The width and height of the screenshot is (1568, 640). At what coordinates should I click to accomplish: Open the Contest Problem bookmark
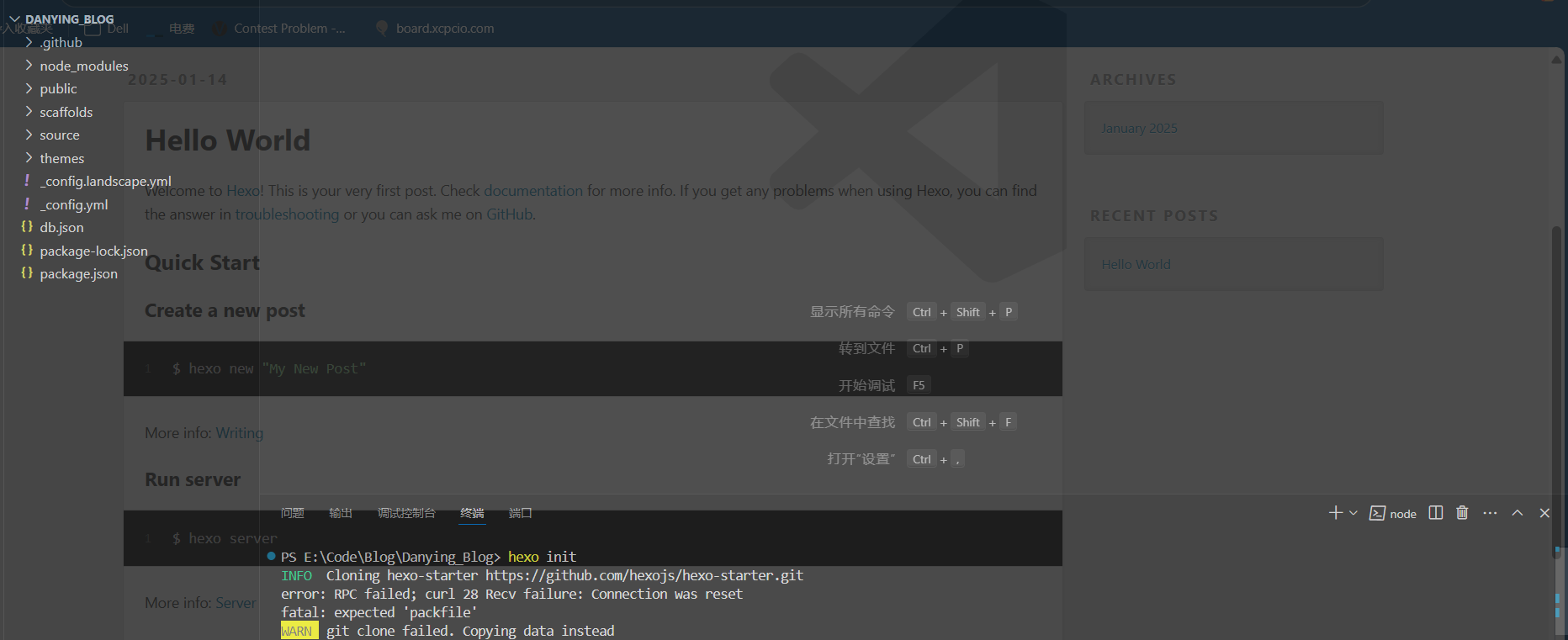(279, 29)
